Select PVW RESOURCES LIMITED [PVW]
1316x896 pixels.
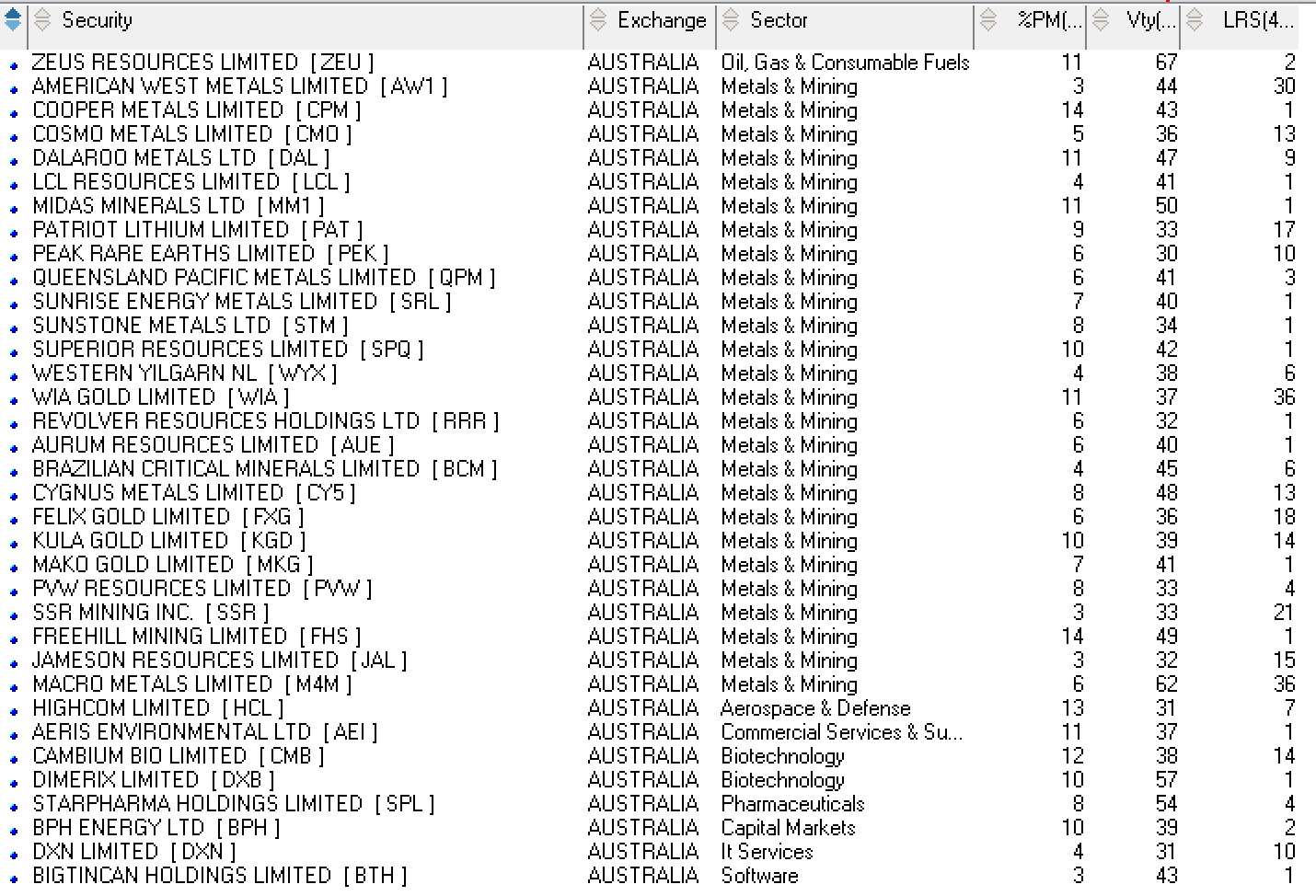(202, 589)
